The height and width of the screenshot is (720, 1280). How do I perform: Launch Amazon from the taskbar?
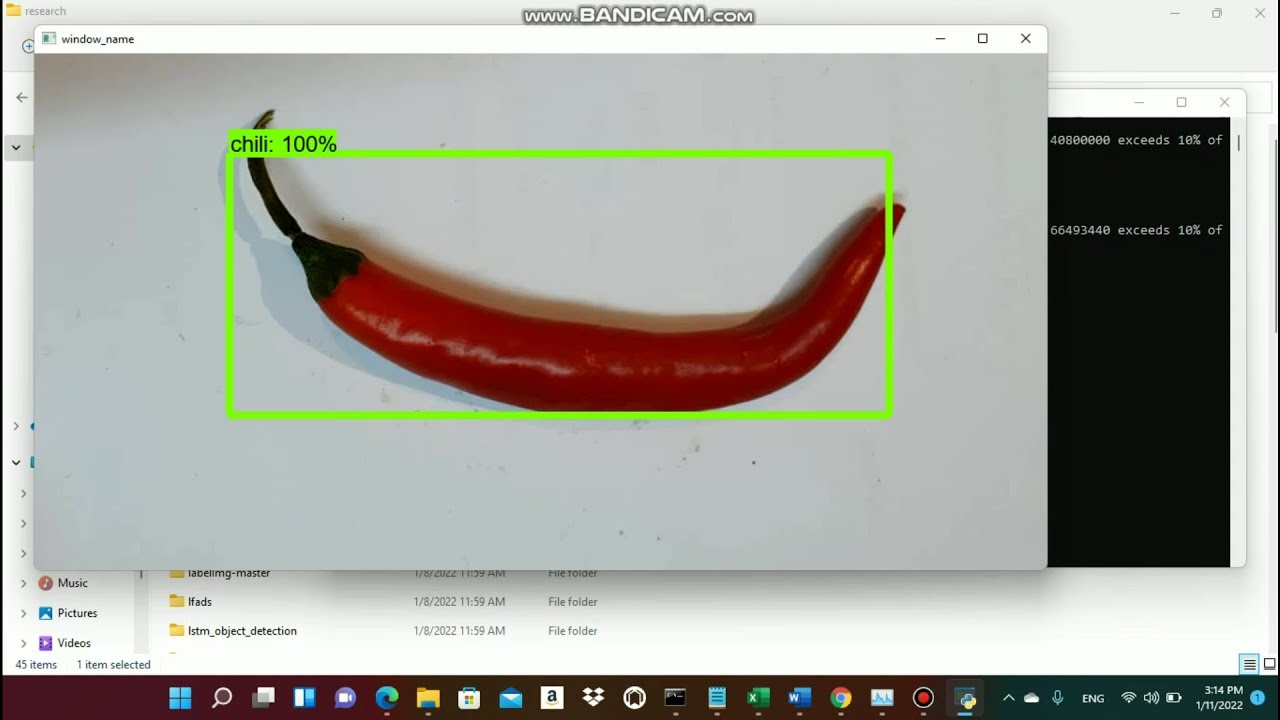pyautogui.click(x=552, y=697)
